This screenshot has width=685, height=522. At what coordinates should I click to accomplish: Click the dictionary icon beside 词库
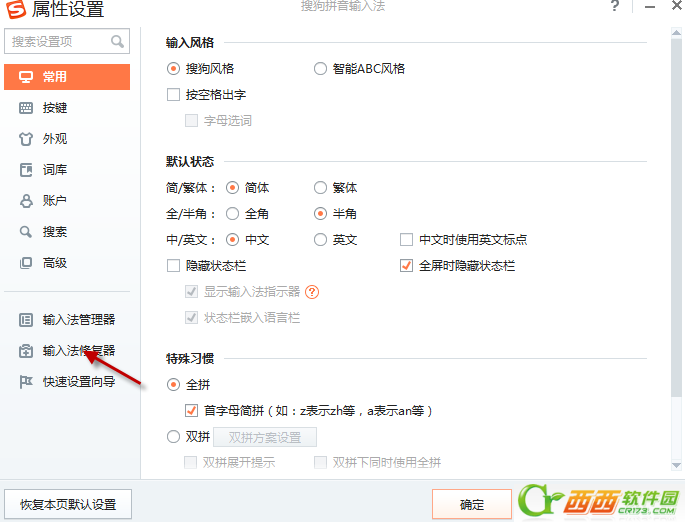click(26, 170)
